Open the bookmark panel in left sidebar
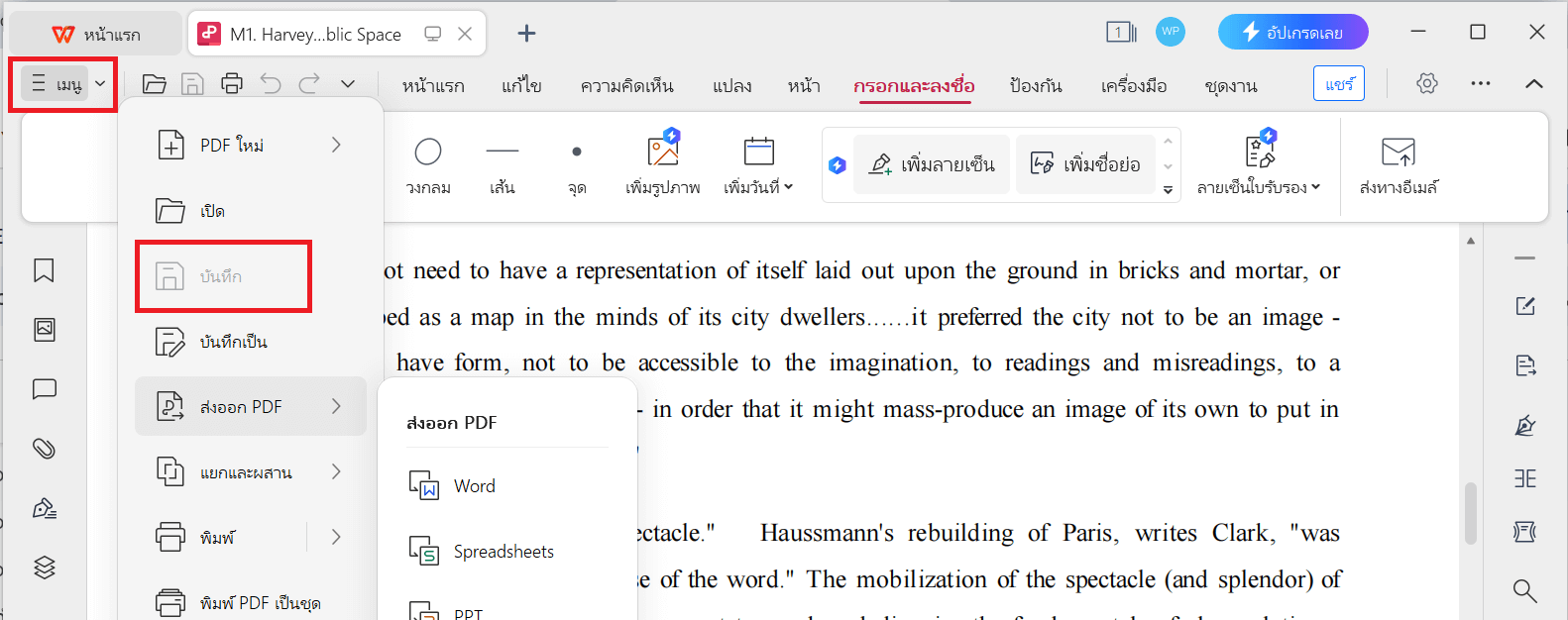The width and height of the screenshot is (1568, 620). coord(45,270)
